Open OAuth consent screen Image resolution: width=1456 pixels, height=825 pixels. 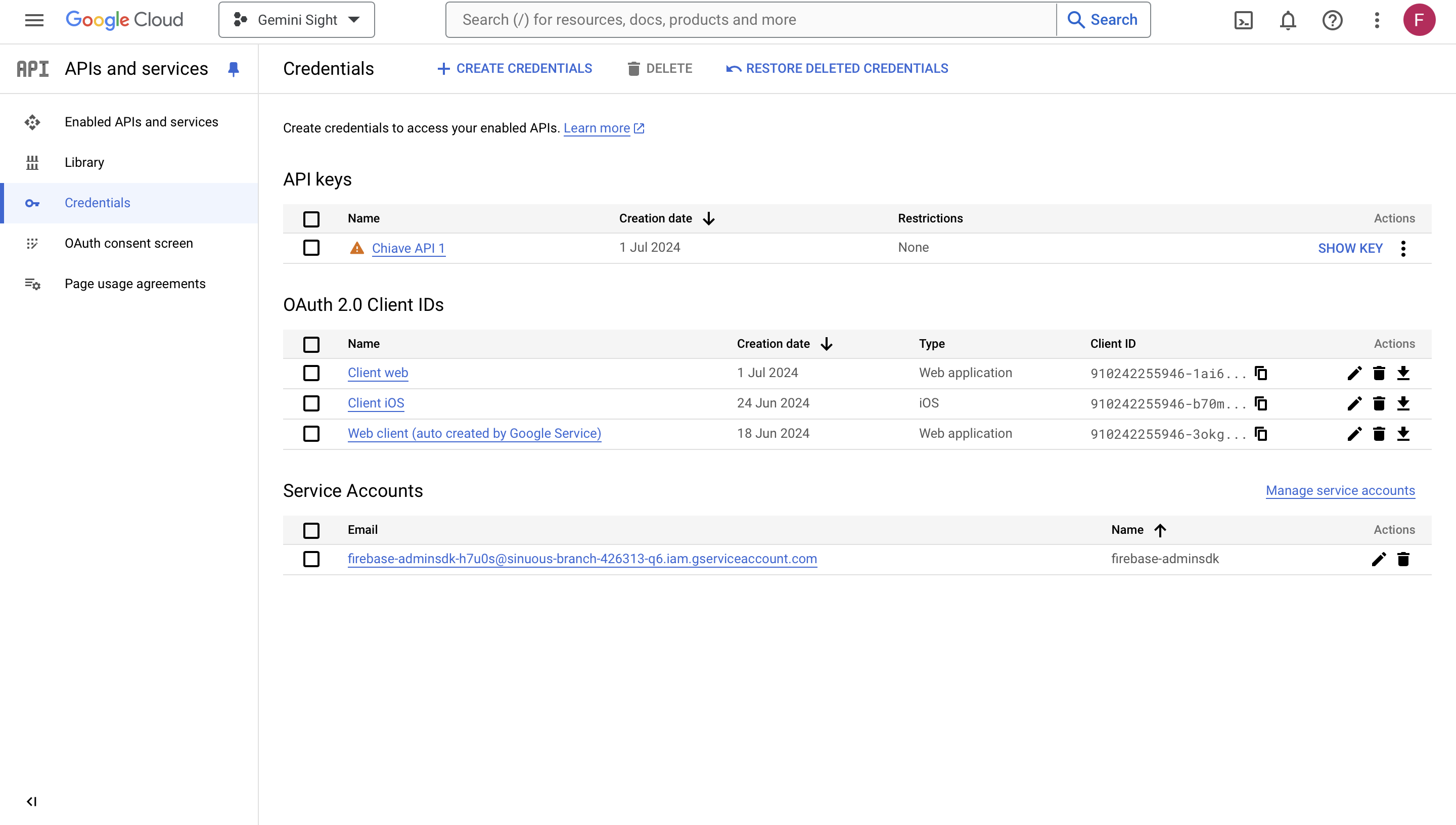coord(128,243)
